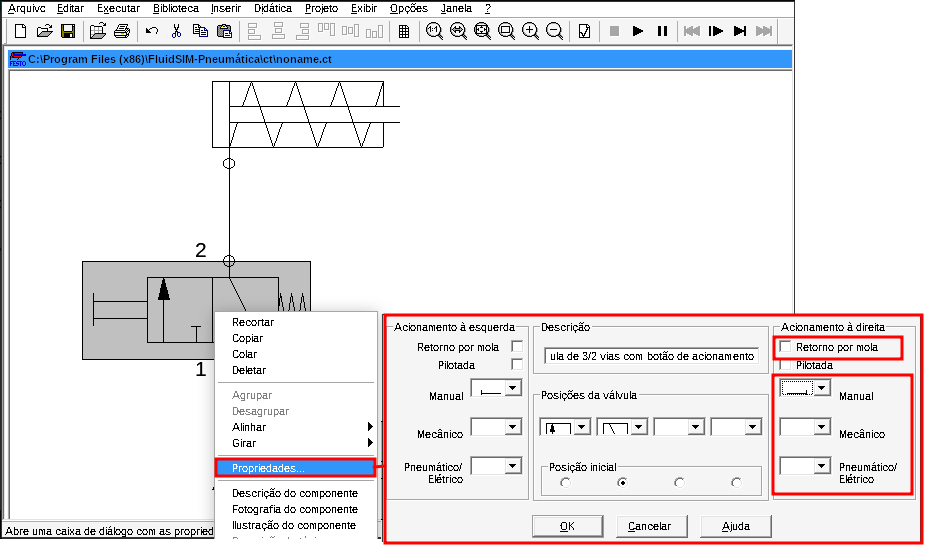This screenshot has height=546, width=925.
Task: Open left Manual actuation dropdown
Action: click(x=513, y=388)
